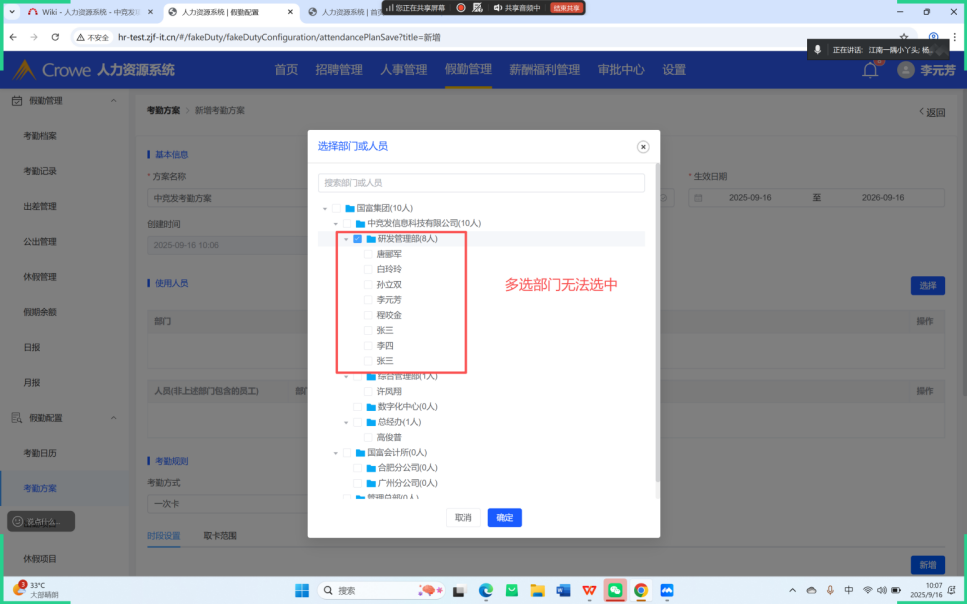968x605 pixels.
Task: Open Word from the taskbar
Action: (x=563, y=591)
